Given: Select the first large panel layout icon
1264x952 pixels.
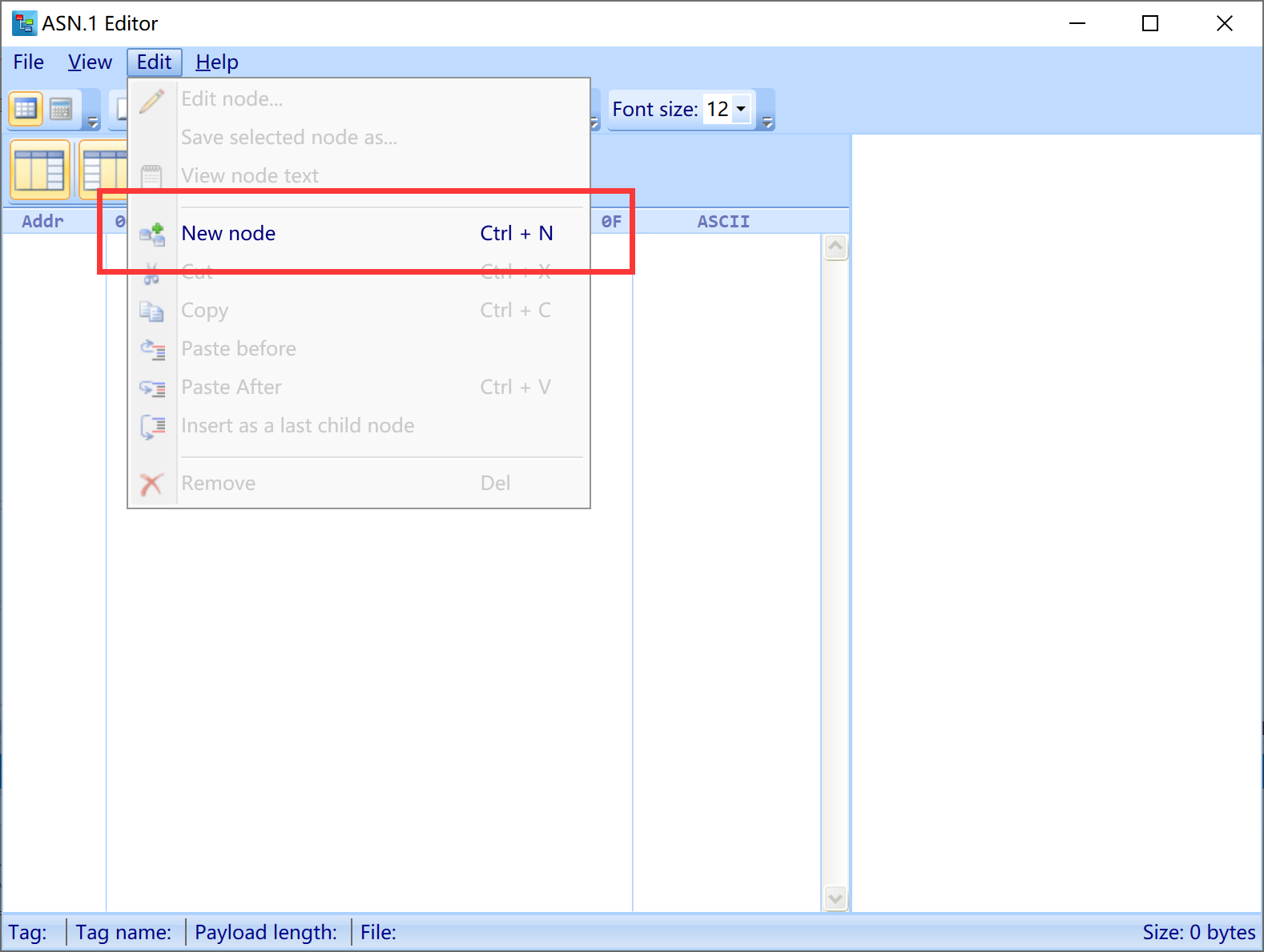Looking at the screenshot, I should click(39, 170).
